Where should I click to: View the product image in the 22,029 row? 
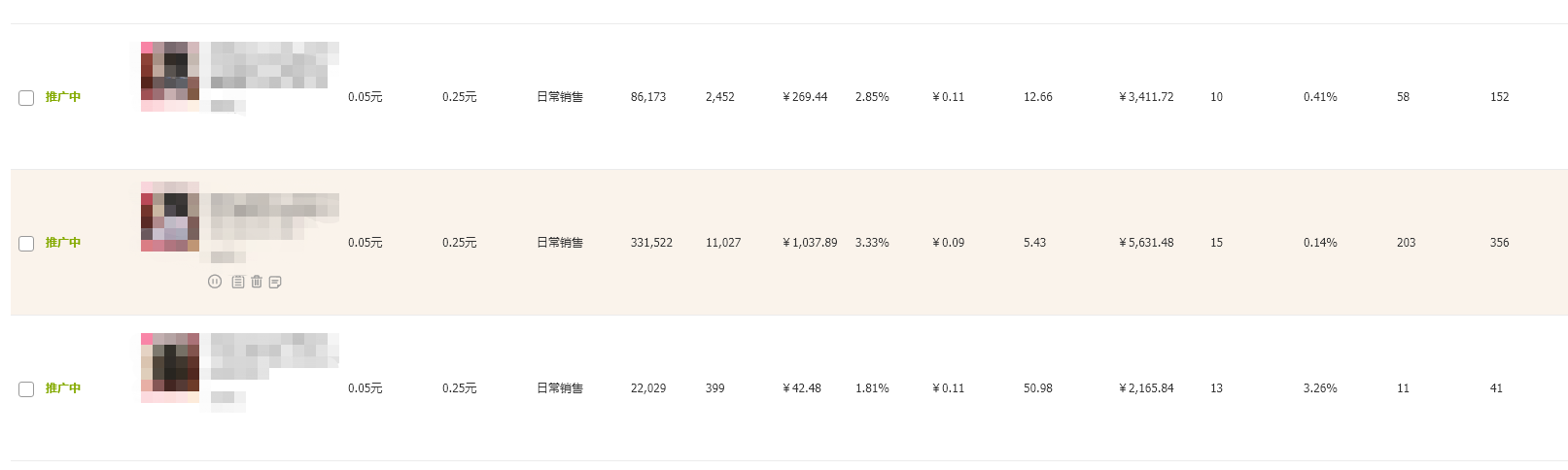coord(170,368)
